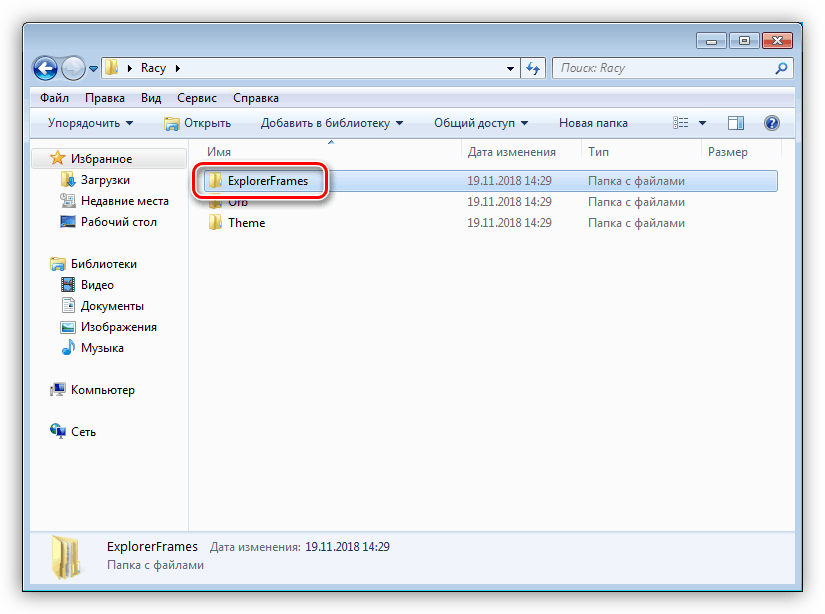
Task: Click the folder icon in address bar
Action: 112,68
